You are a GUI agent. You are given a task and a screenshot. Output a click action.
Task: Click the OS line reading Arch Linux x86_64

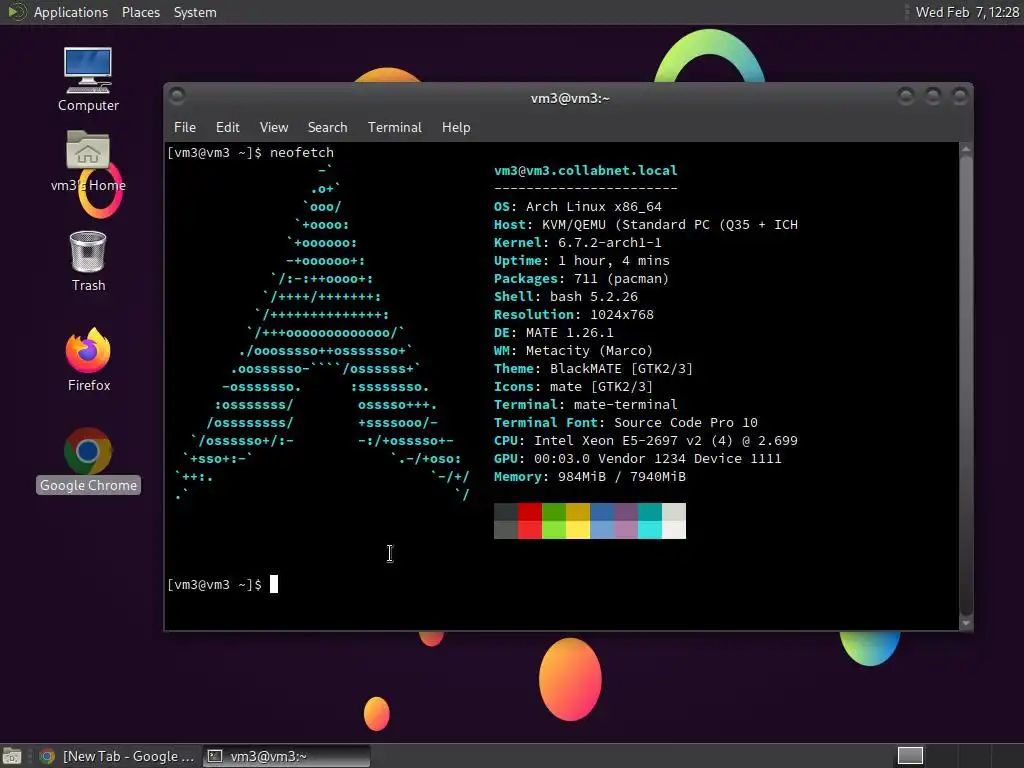point(577,206)
